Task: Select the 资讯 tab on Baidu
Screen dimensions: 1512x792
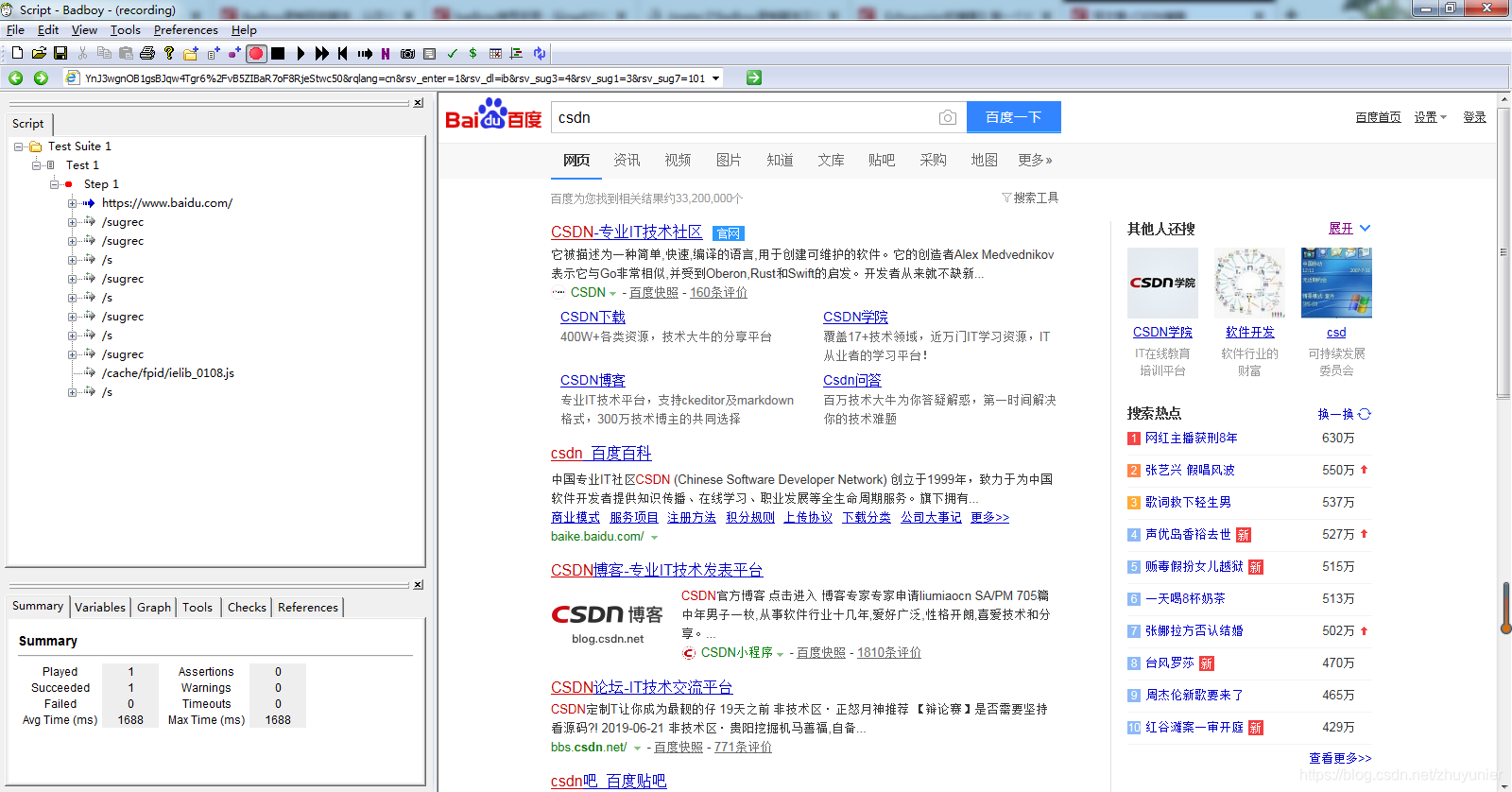Action: [x=627, y=161]
